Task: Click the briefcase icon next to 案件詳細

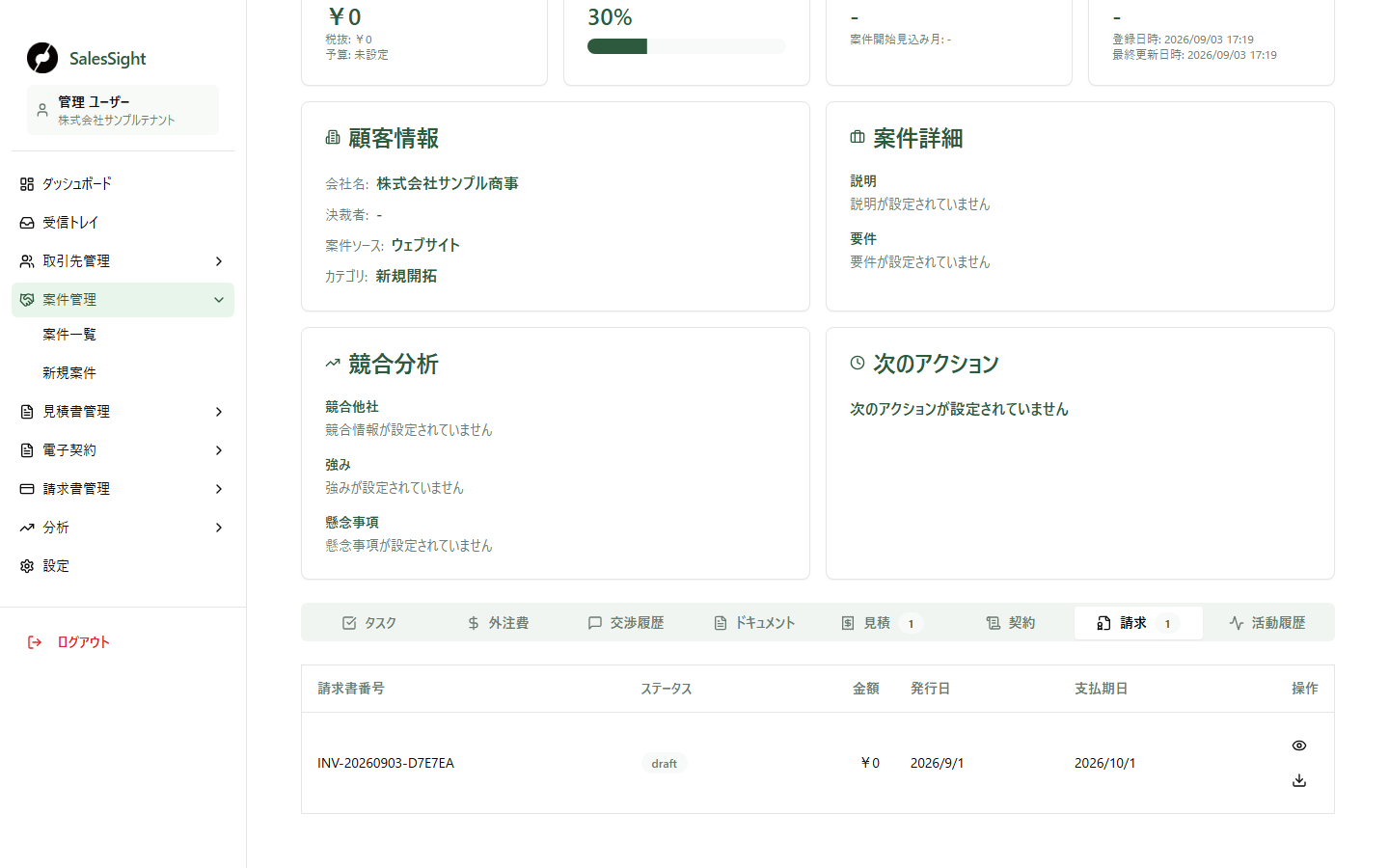Action: pos(858,138)
